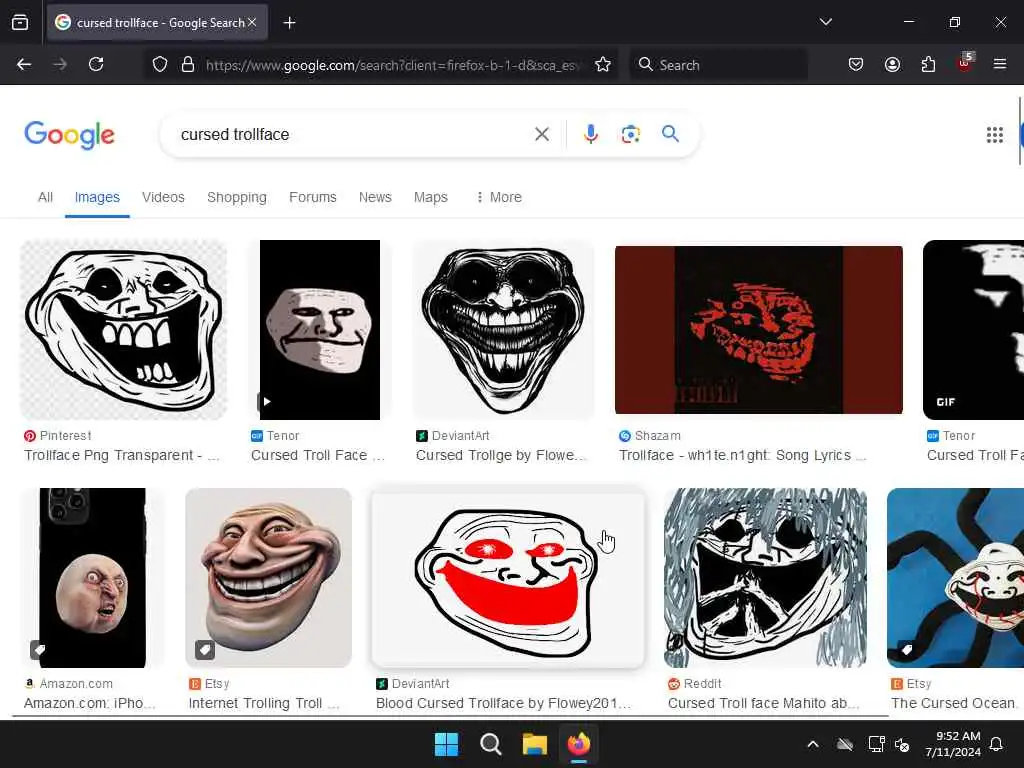Open the extensions puzzle icon
Viewport: 1024px width, 768px height.
tap(928, 64)
